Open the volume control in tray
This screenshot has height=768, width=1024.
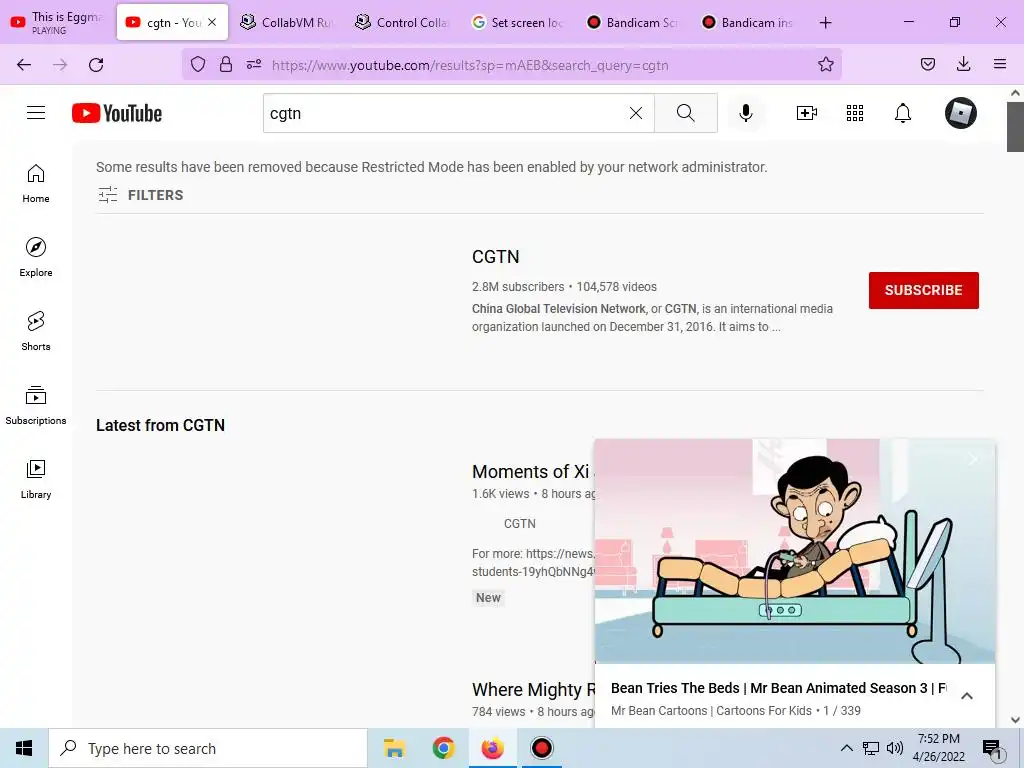pyautogui.click(x=895, y=748)
